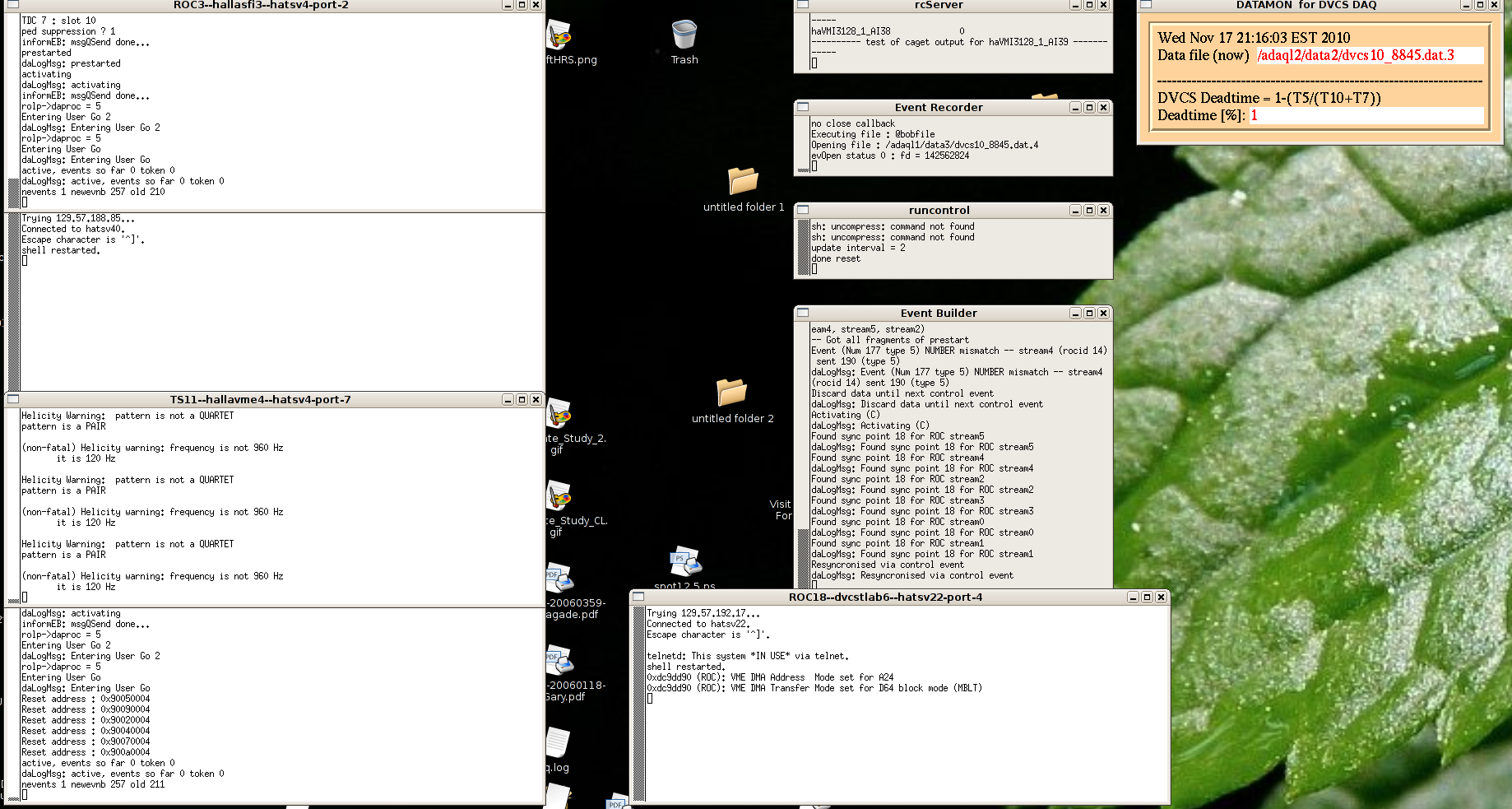Click scrollbar of ROC3 'Trying 129.57.188.85' pane
The width and height of the screenshot is (1512, 809).
coord(13,302)
